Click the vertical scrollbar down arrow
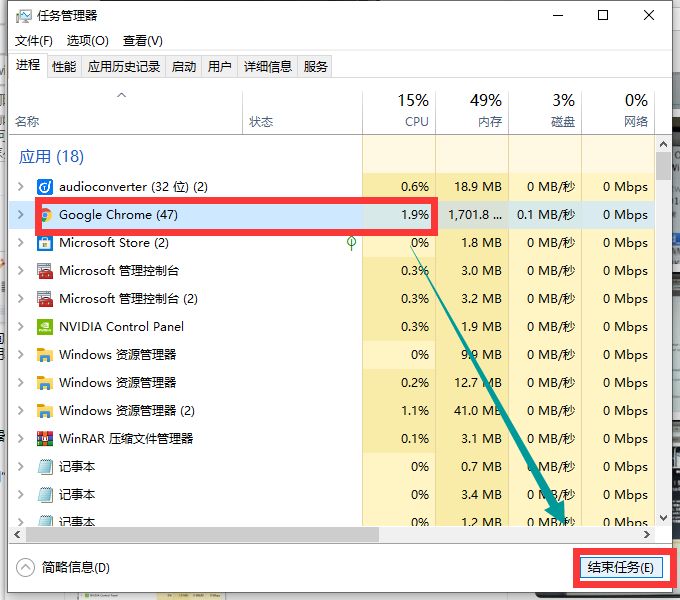Image resolution: width=680 pixels, height=600 pixels. (662, 517)
